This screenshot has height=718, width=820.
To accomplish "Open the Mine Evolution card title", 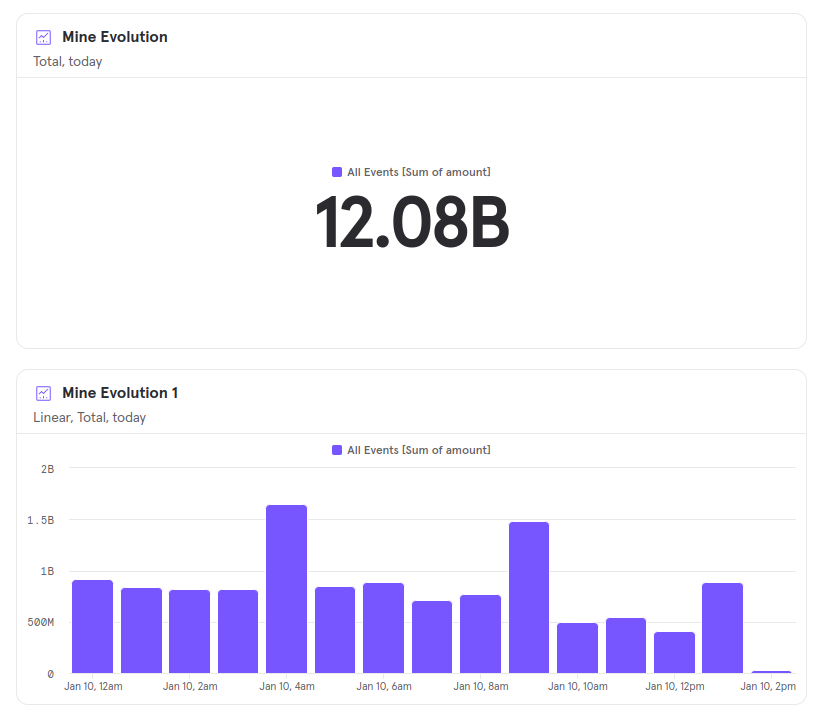I will [x=113, y=36].
